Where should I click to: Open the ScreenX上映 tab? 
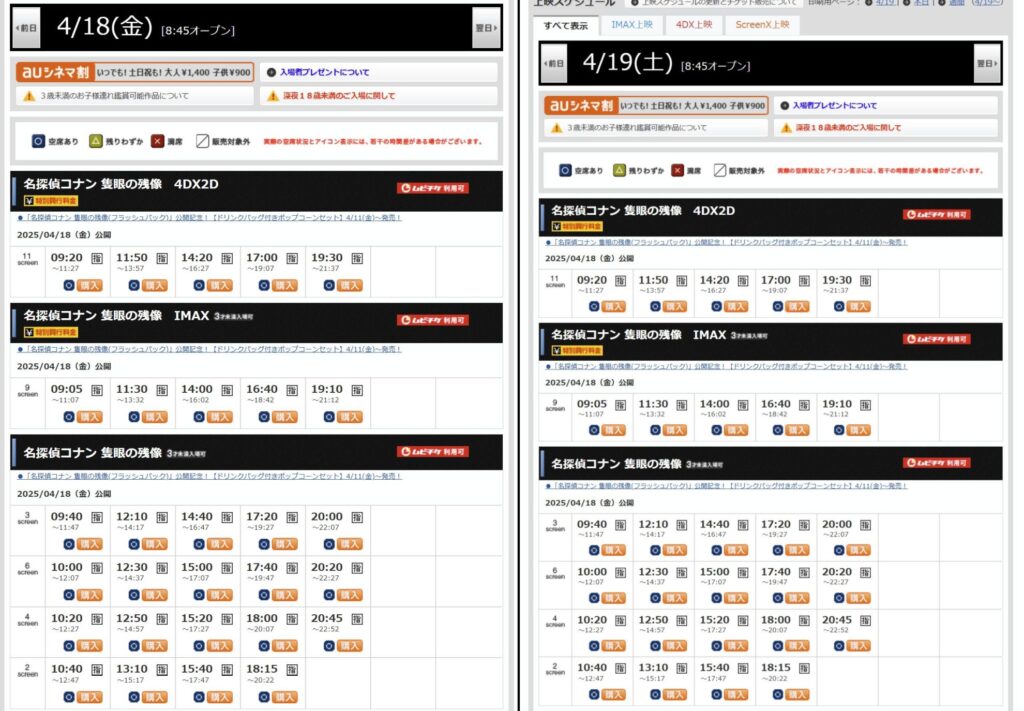click(x=762, y=25)
